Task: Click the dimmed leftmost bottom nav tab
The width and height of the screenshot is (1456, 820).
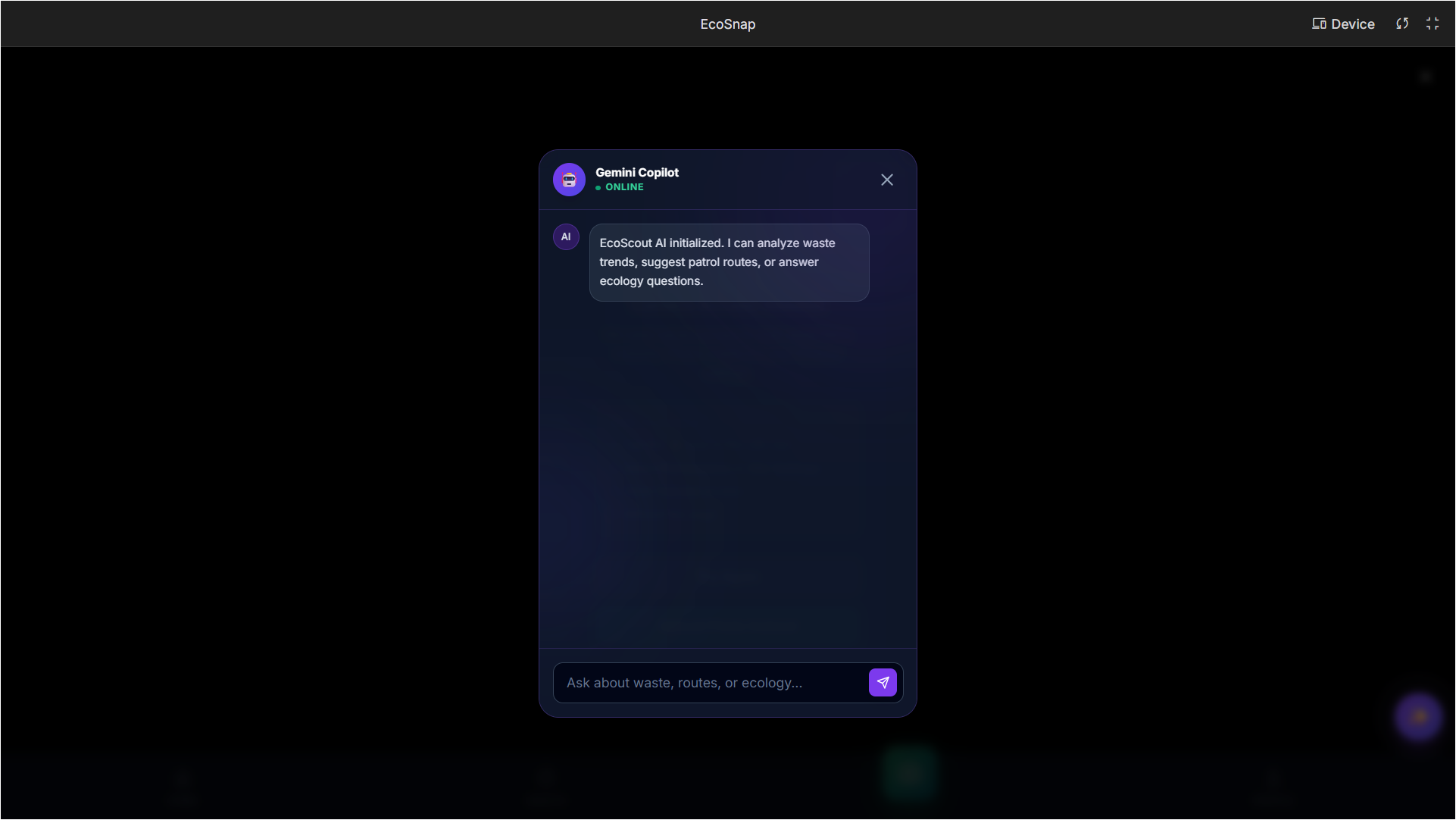Action: click(x=182, y=787)
